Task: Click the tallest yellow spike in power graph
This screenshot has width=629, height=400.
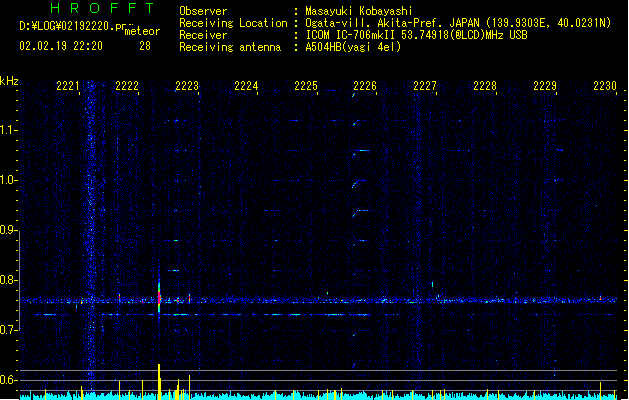Action: click(159, 382)
